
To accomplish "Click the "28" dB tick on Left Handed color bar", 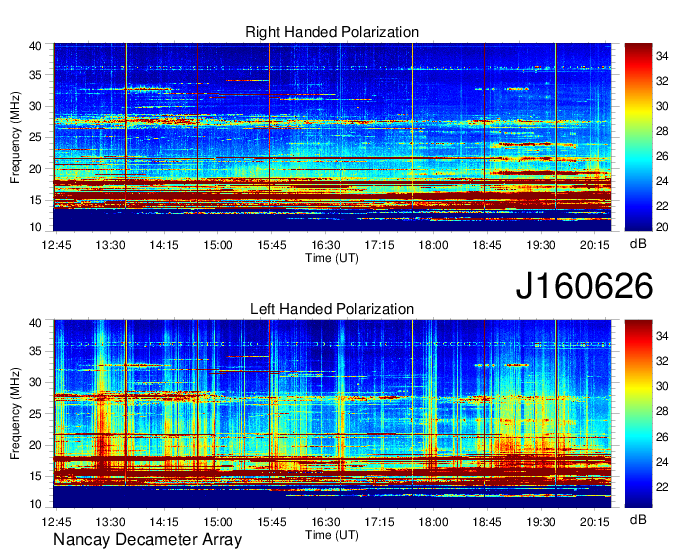I will pyautogui.click(x=662, y=412).
